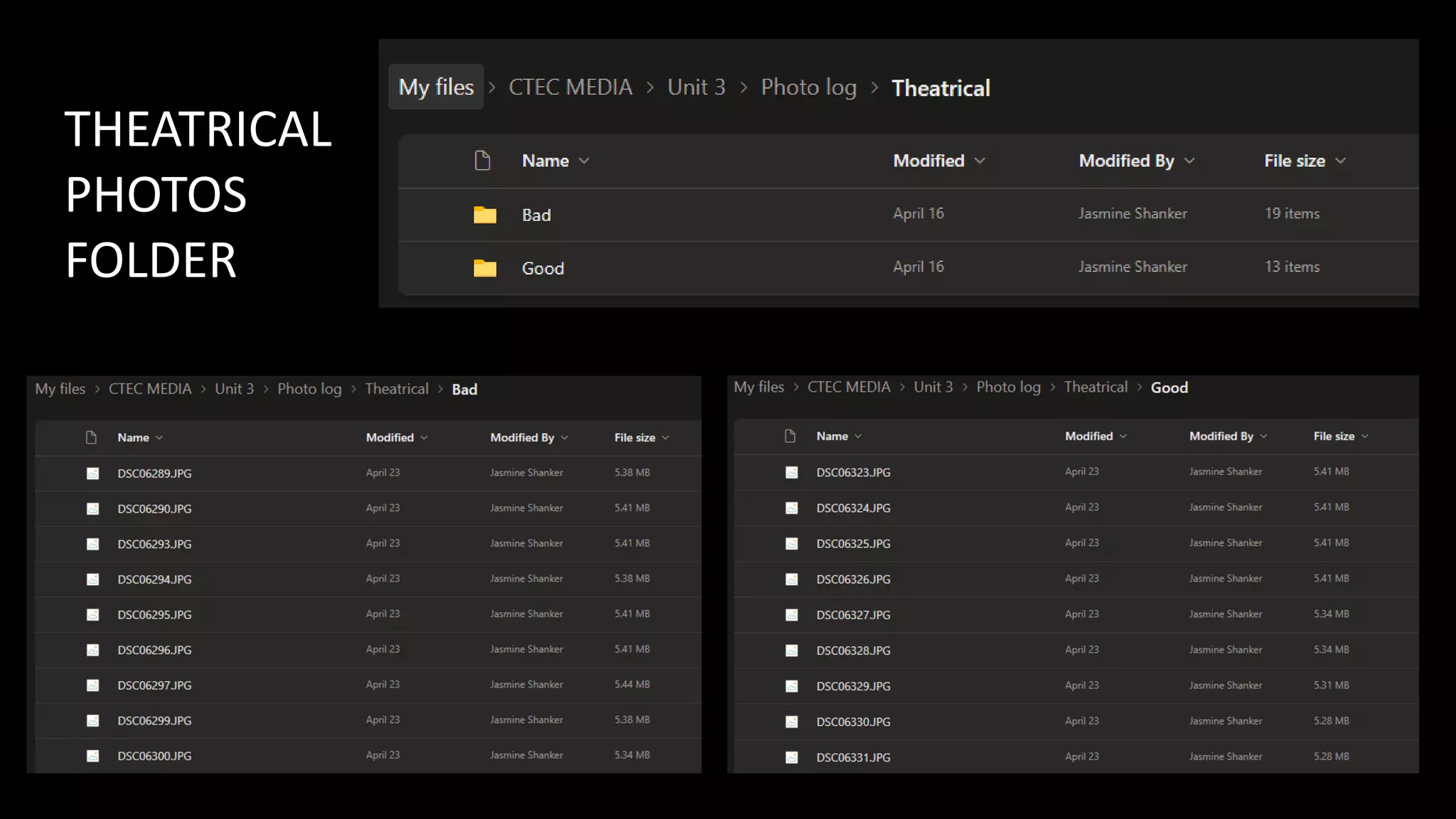This screenshot has height=819, width=1456.
Task: Click file type column icon in Bad list
Action: click(x=91, y=437)
